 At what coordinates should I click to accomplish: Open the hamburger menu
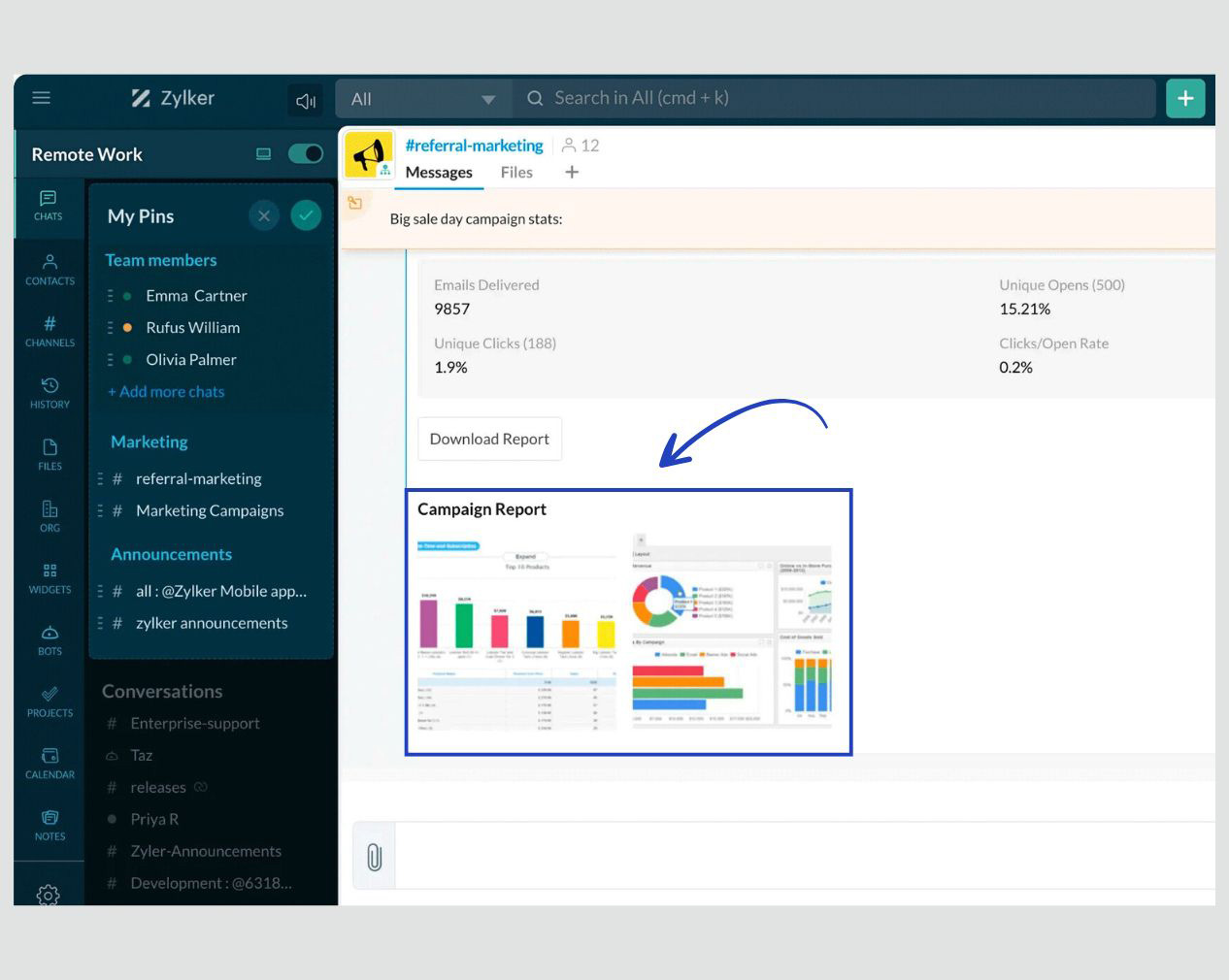point(41,98)
